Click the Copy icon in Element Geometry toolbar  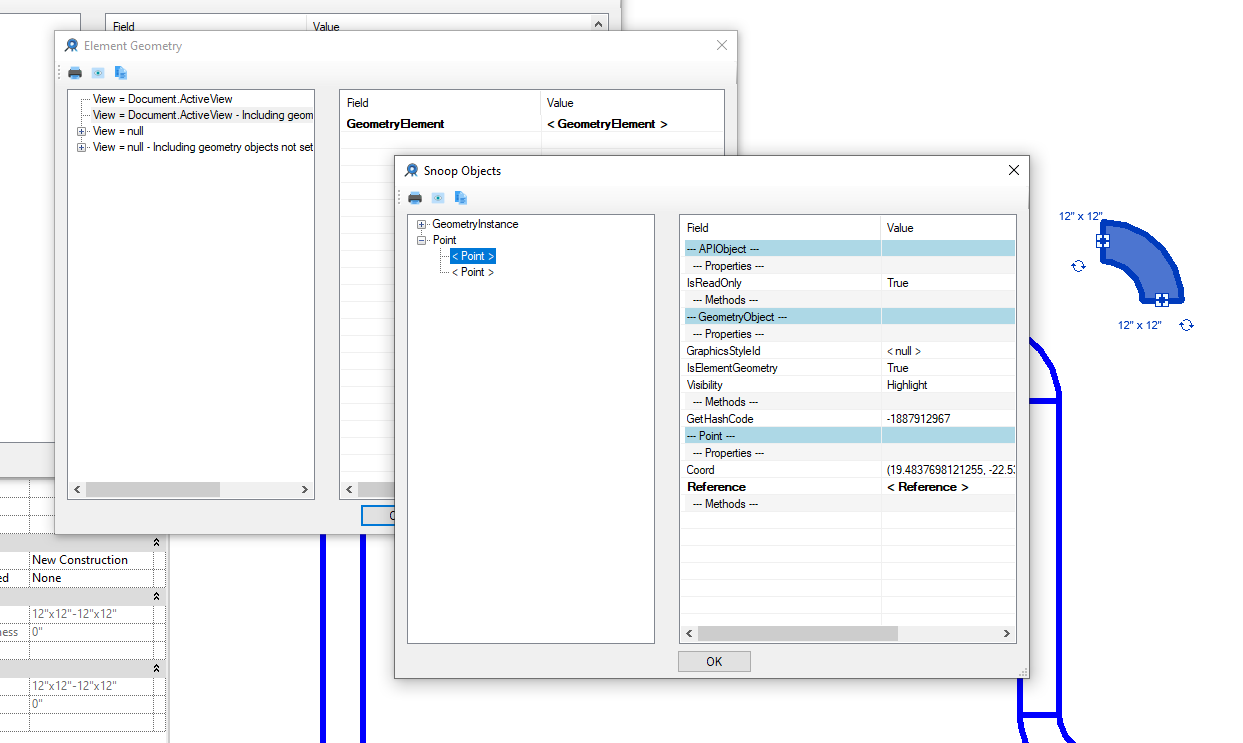tap(120, 72)
